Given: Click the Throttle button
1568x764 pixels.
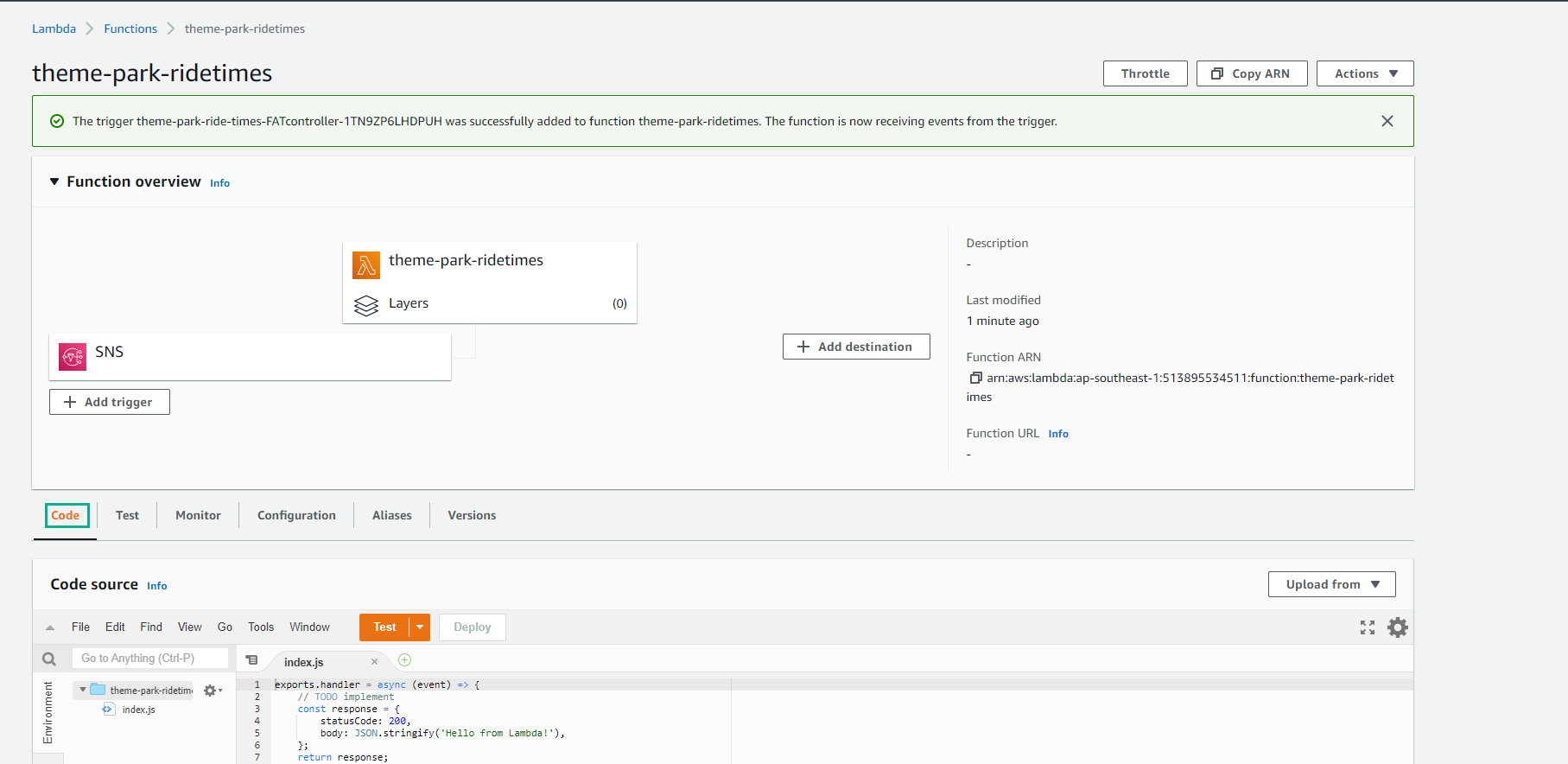Looking at the screenshot, I should tap(1146, 73).
